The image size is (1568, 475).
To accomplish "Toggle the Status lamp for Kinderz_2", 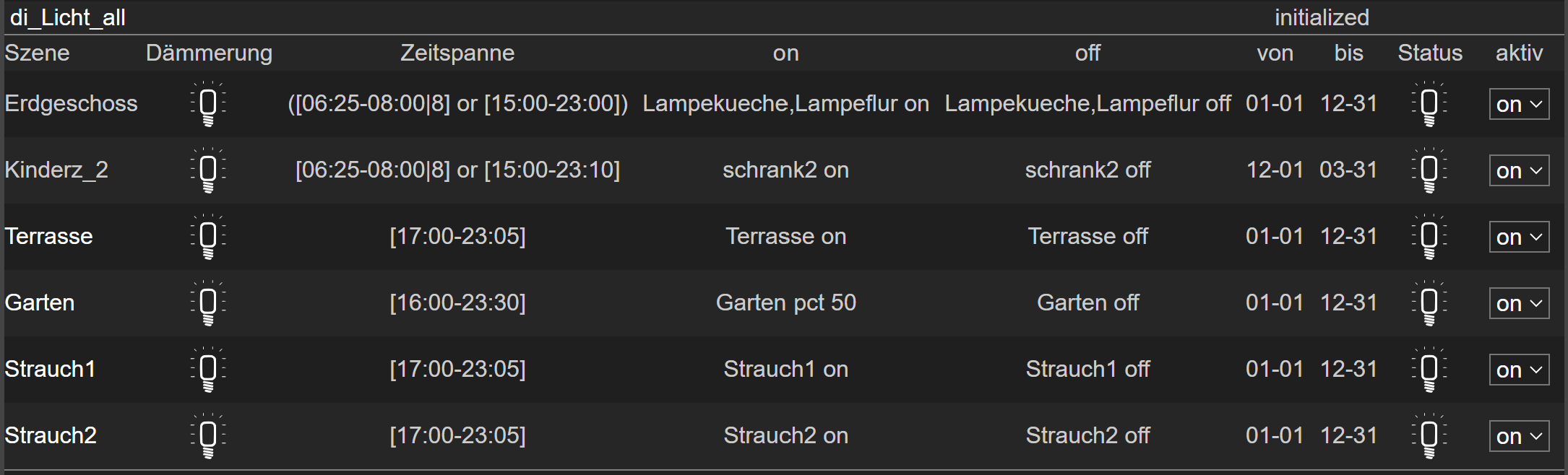I will [x=1429, y=170].
